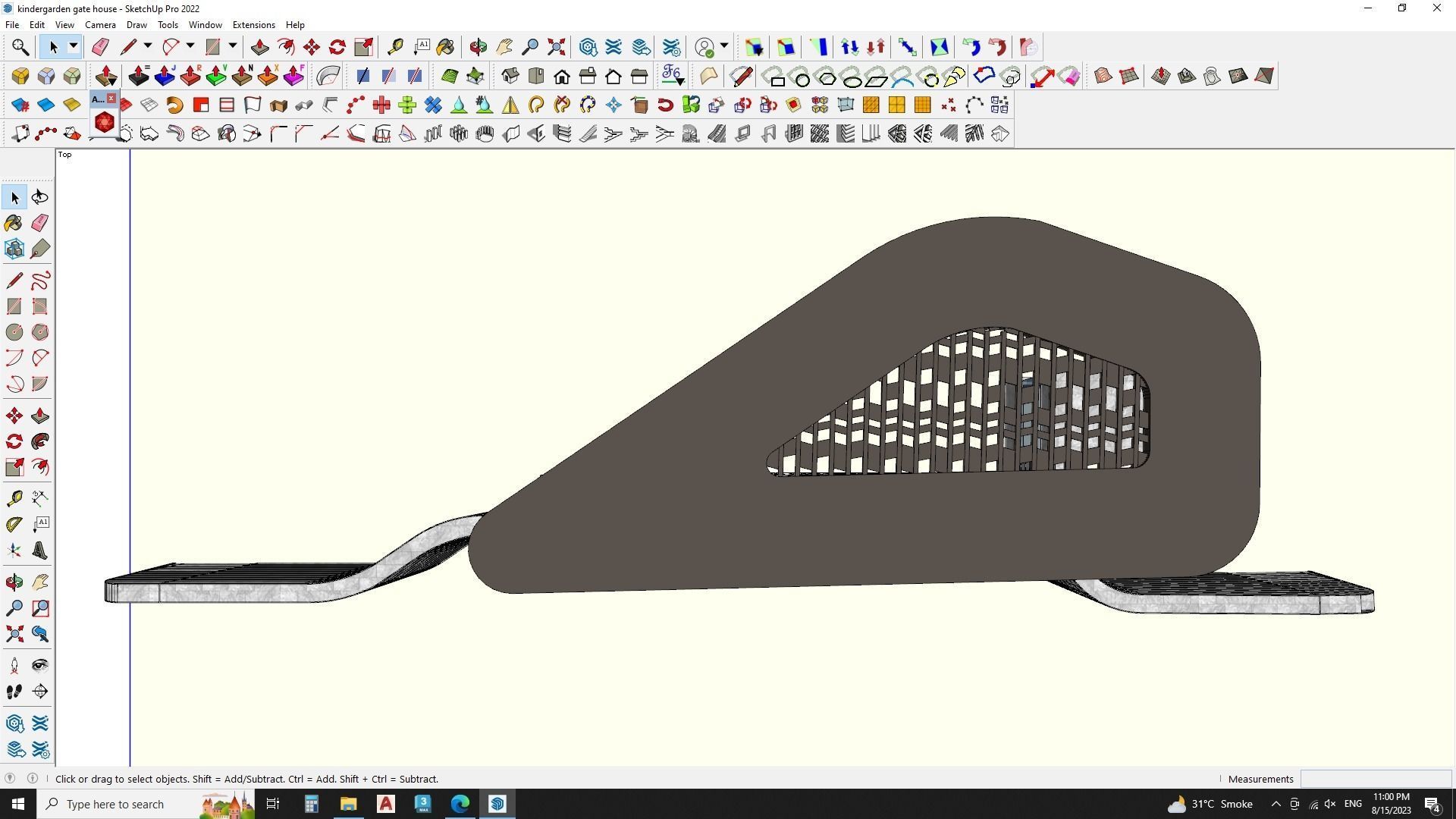Close the small floating A... toolbar
This screenshot has height=819, width=1456.
pos(111,99)
